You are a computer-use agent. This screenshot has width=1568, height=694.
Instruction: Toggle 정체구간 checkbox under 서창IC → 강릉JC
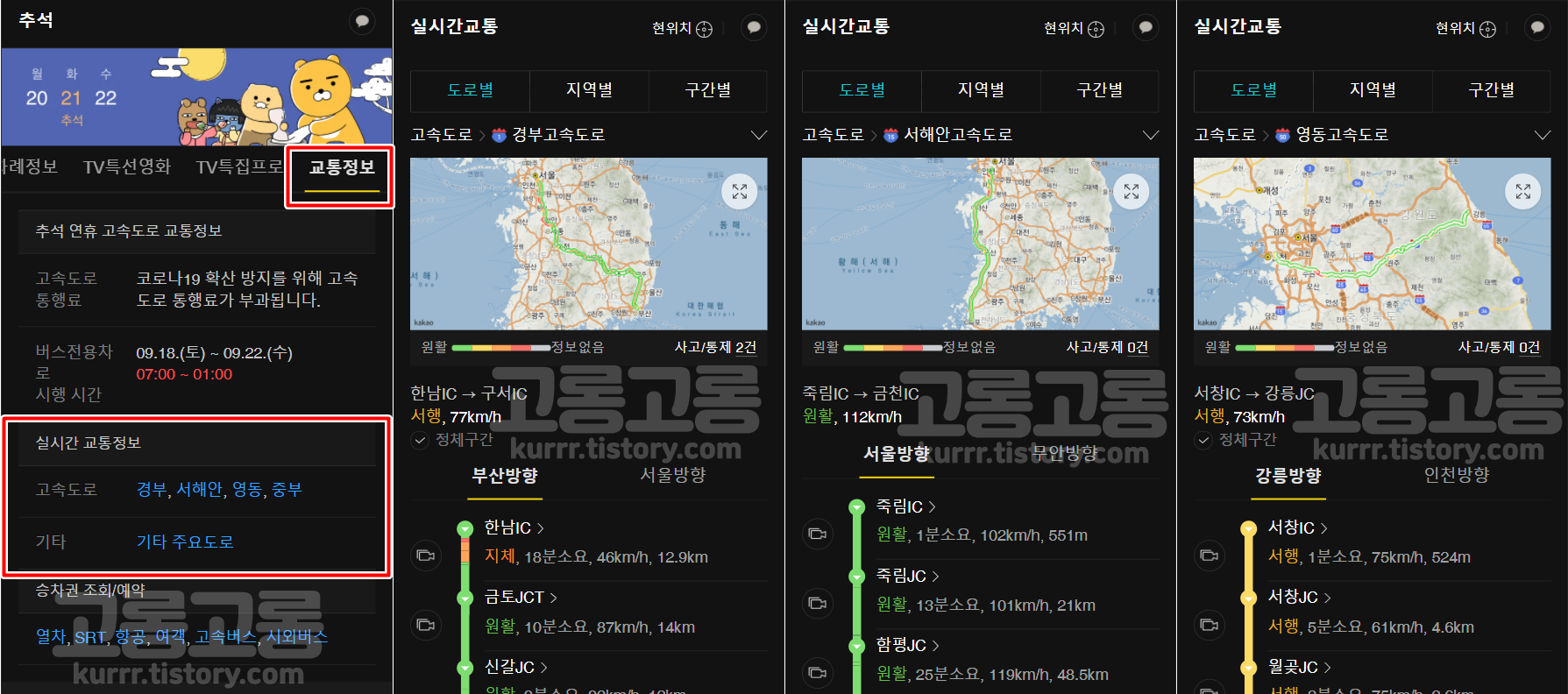point(1203,440)
